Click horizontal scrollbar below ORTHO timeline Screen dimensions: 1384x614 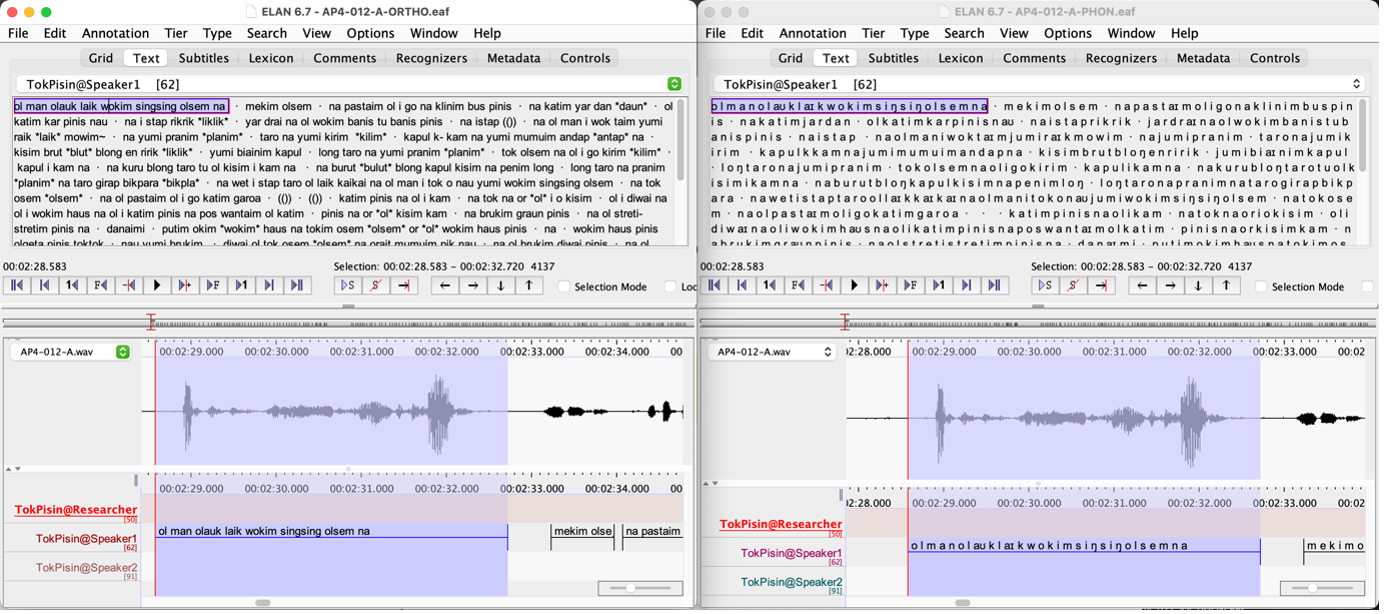(262, 603)
